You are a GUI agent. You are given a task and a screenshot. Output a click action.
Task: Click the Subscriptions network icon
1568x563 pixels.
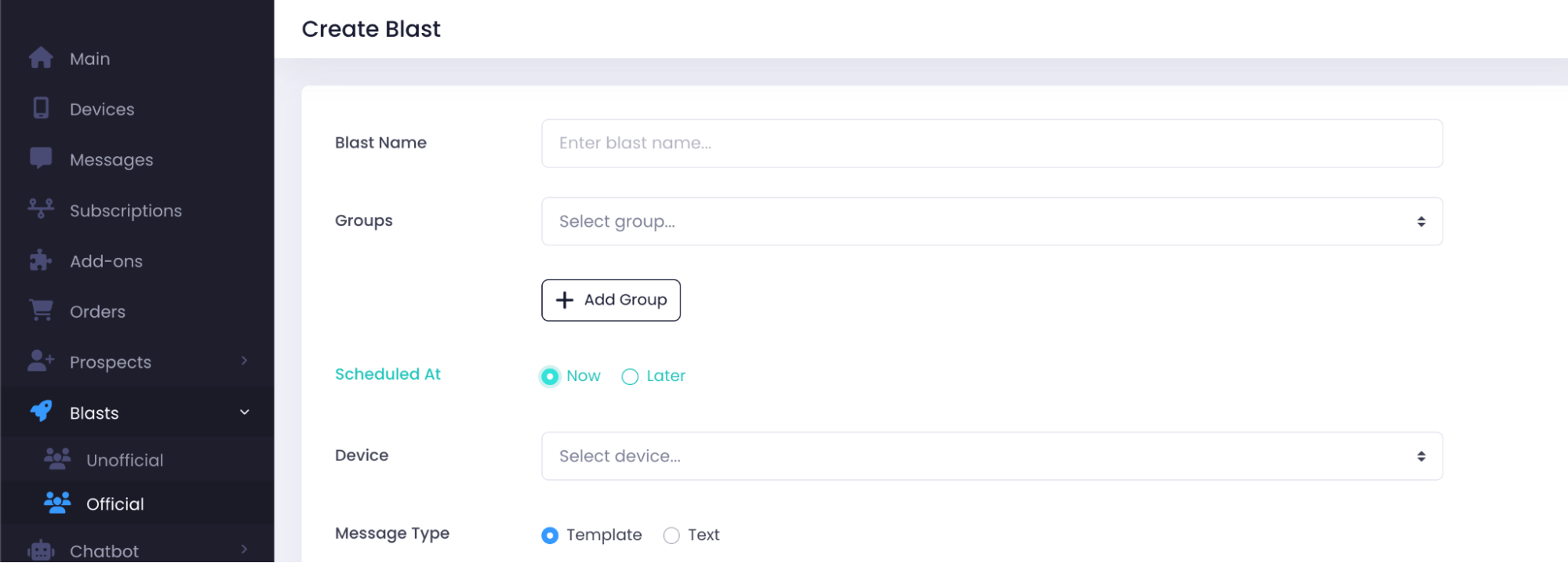point(41,209)
